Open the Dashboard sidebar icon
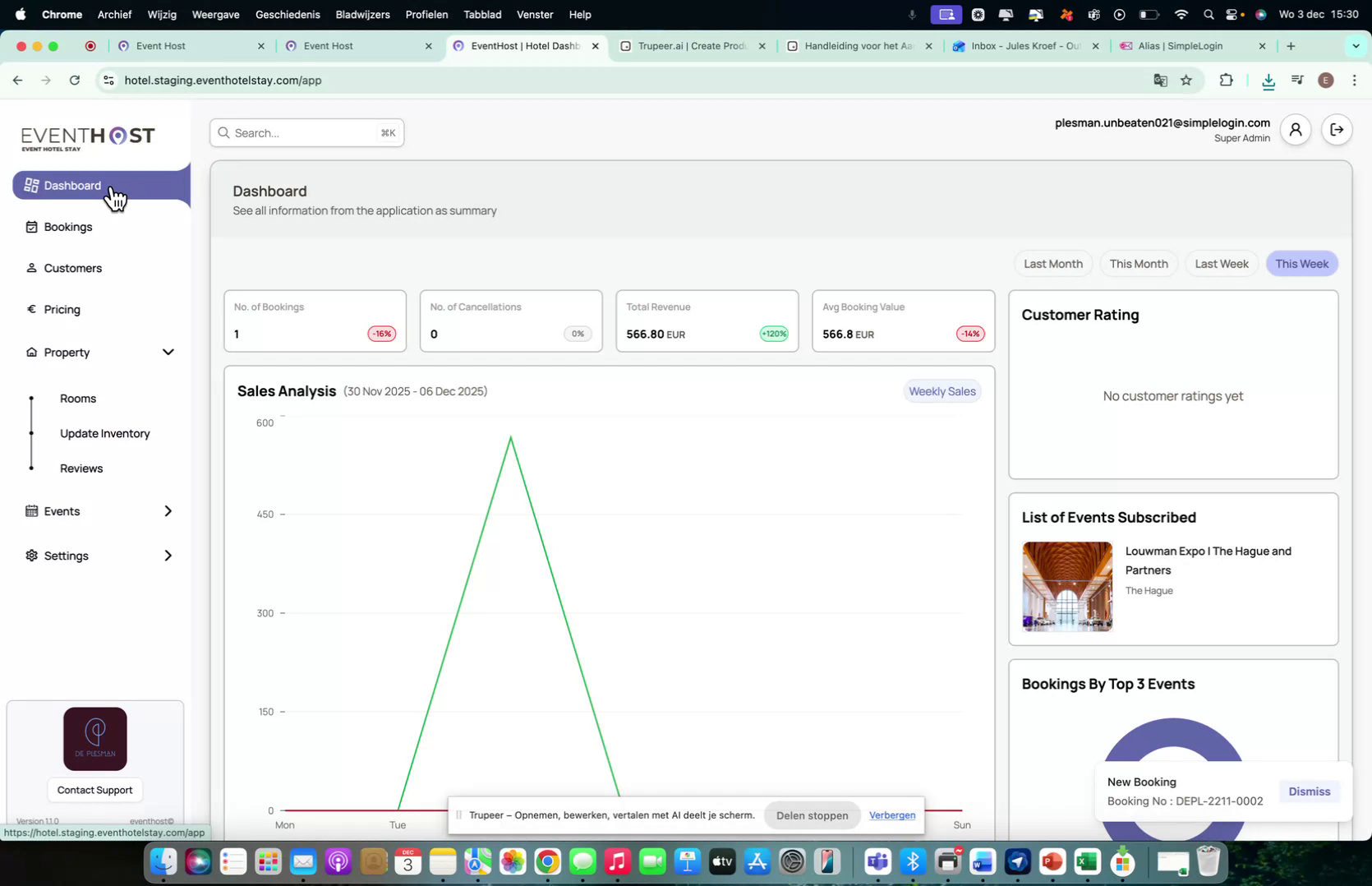The width and height of the screenshot is (1372, 886). tap(30, 185)
